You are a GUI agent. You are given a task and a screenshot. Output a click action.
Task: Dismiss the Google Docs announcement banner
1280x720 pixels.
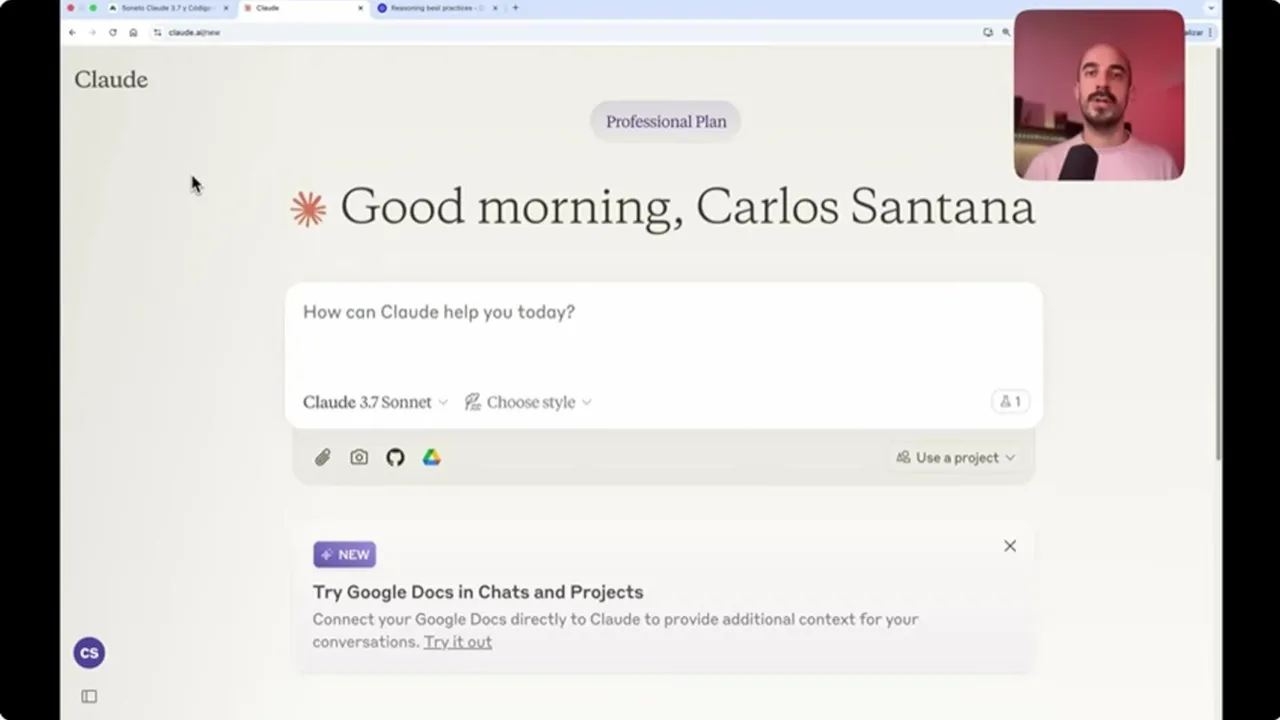pos(1010,546)
